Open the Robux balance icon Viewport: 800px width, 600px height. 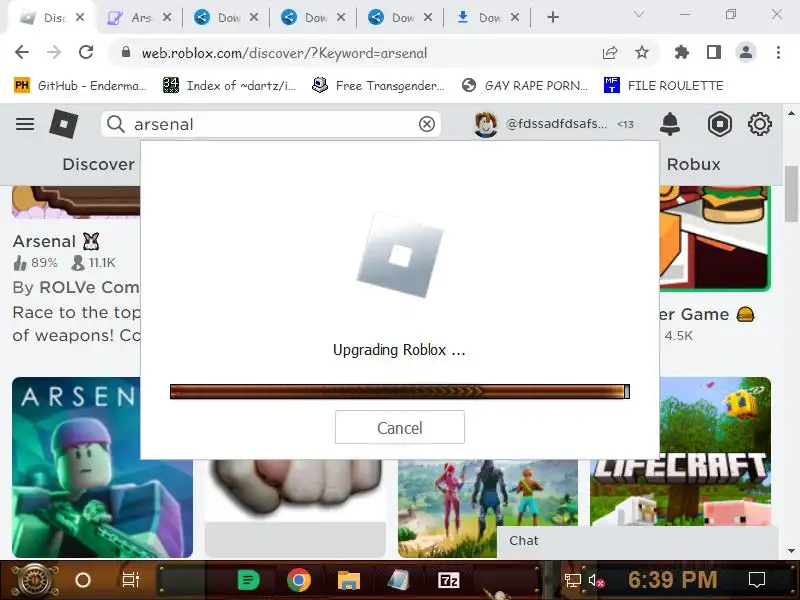coord(719,124)
